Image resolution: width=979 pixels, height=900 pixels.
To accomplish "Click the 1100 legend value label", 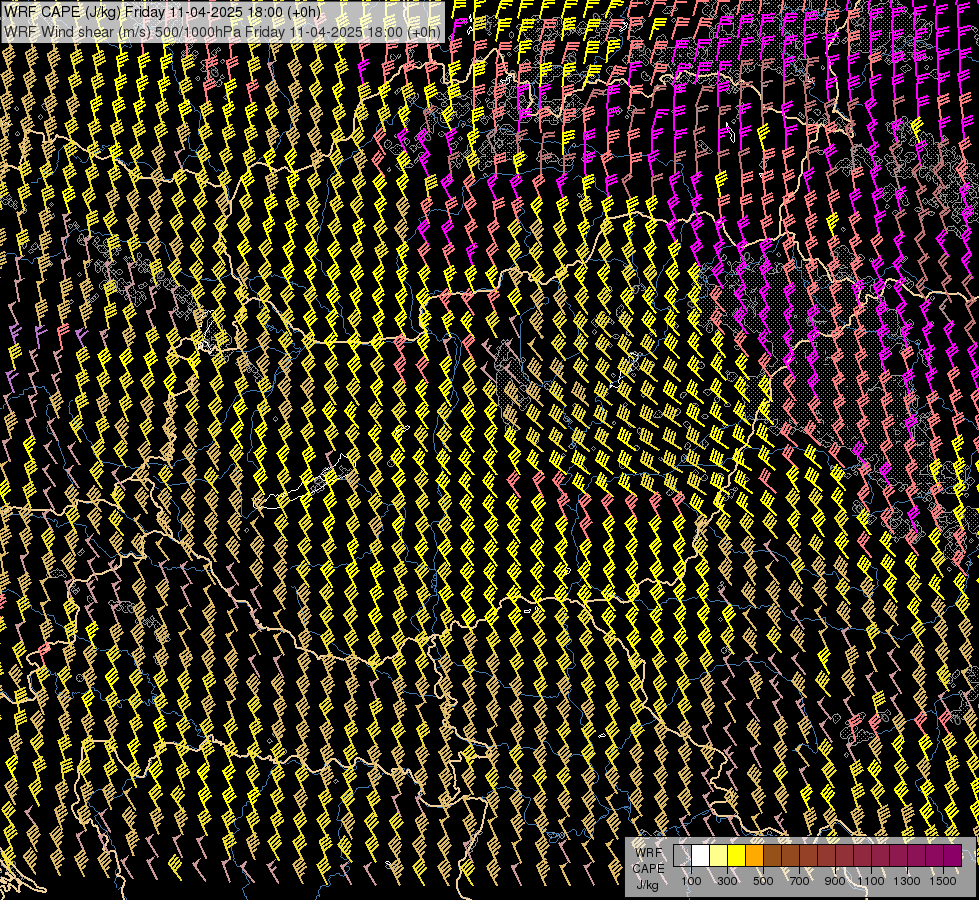I will click(x=870, y=881).
